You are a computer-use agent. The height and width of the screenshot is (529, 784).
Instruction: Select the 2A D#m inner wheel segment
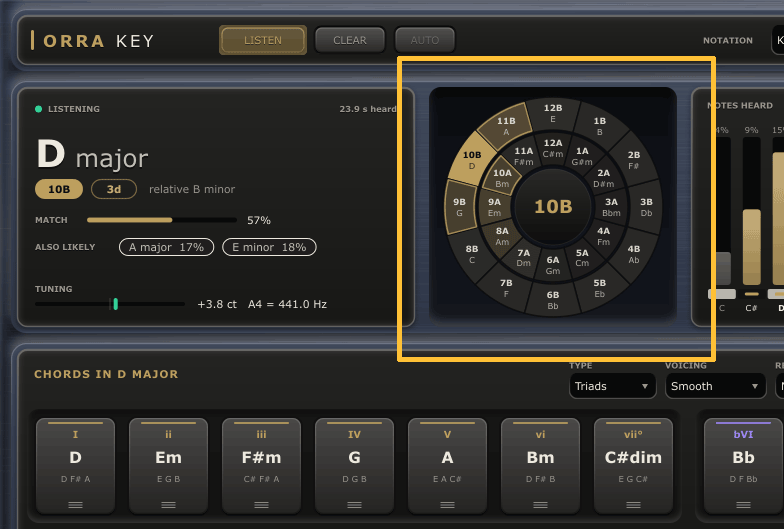(604, 178)
